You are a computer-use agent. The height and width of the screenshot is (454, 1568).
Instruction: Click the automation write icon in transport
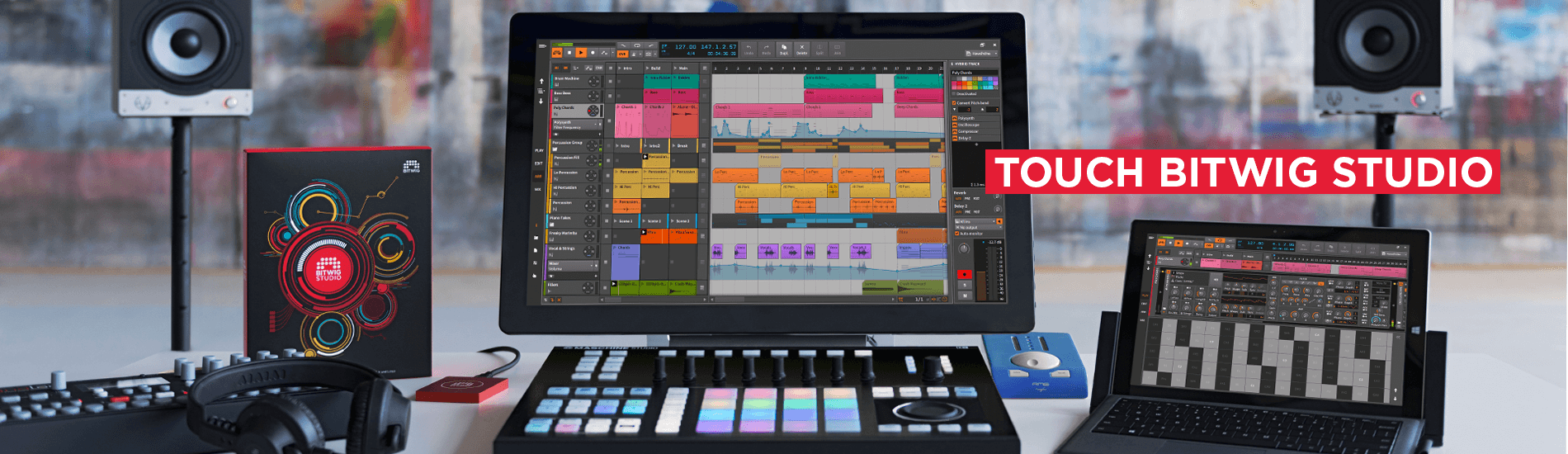pos(604,53)
